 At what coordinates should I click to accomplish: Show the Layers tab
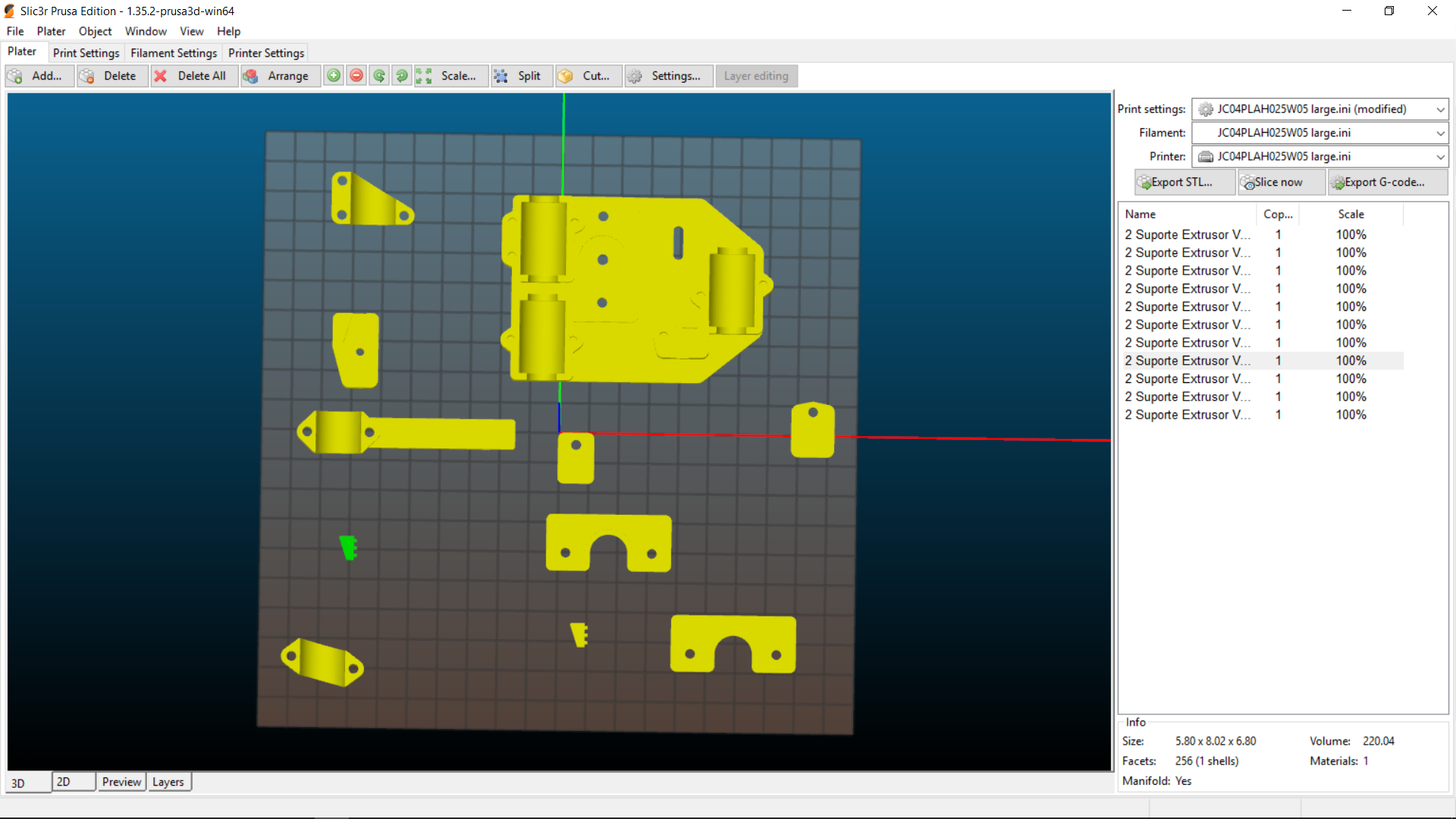168,782
